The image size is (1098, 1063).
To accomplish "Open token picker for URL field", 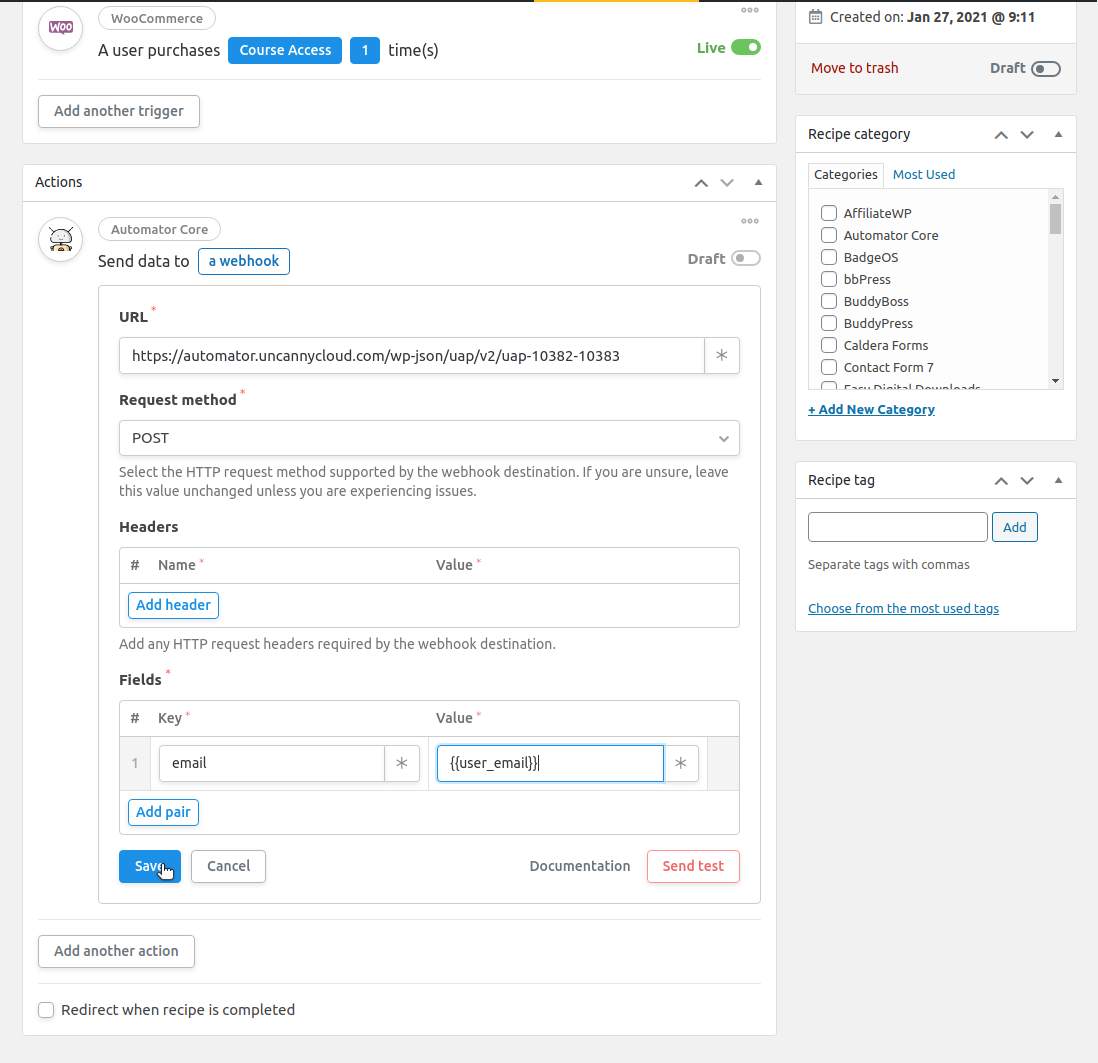I will [x=722, y=356].
